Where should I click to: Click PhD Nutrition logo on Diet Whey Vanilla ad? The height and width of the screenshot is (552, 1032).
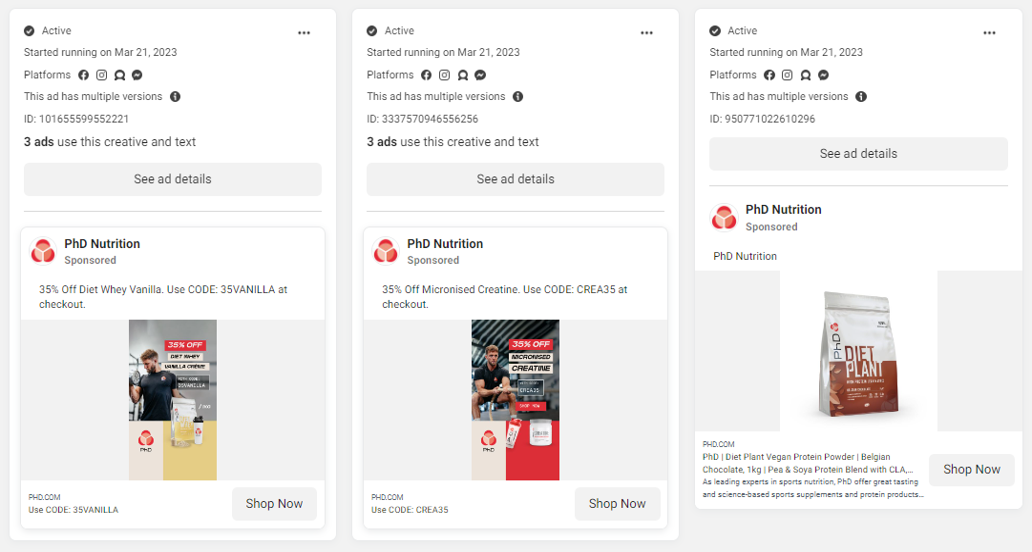tap(43, 251)
